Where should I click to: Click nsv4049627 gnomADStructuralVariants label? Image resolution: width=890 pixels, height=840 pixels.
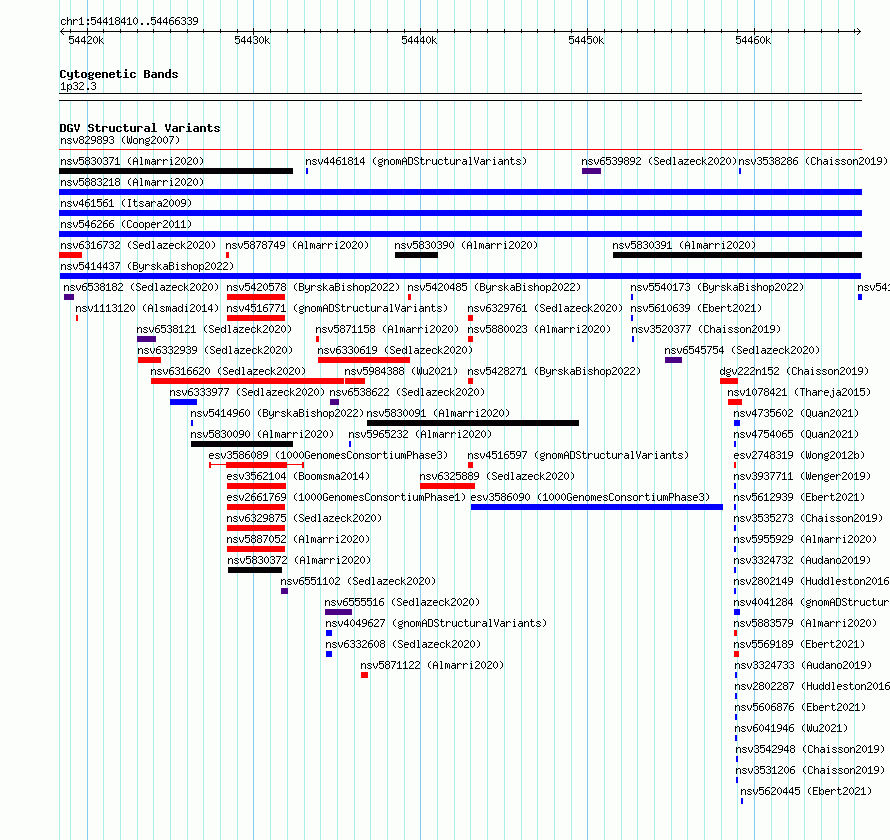[436, 623]
